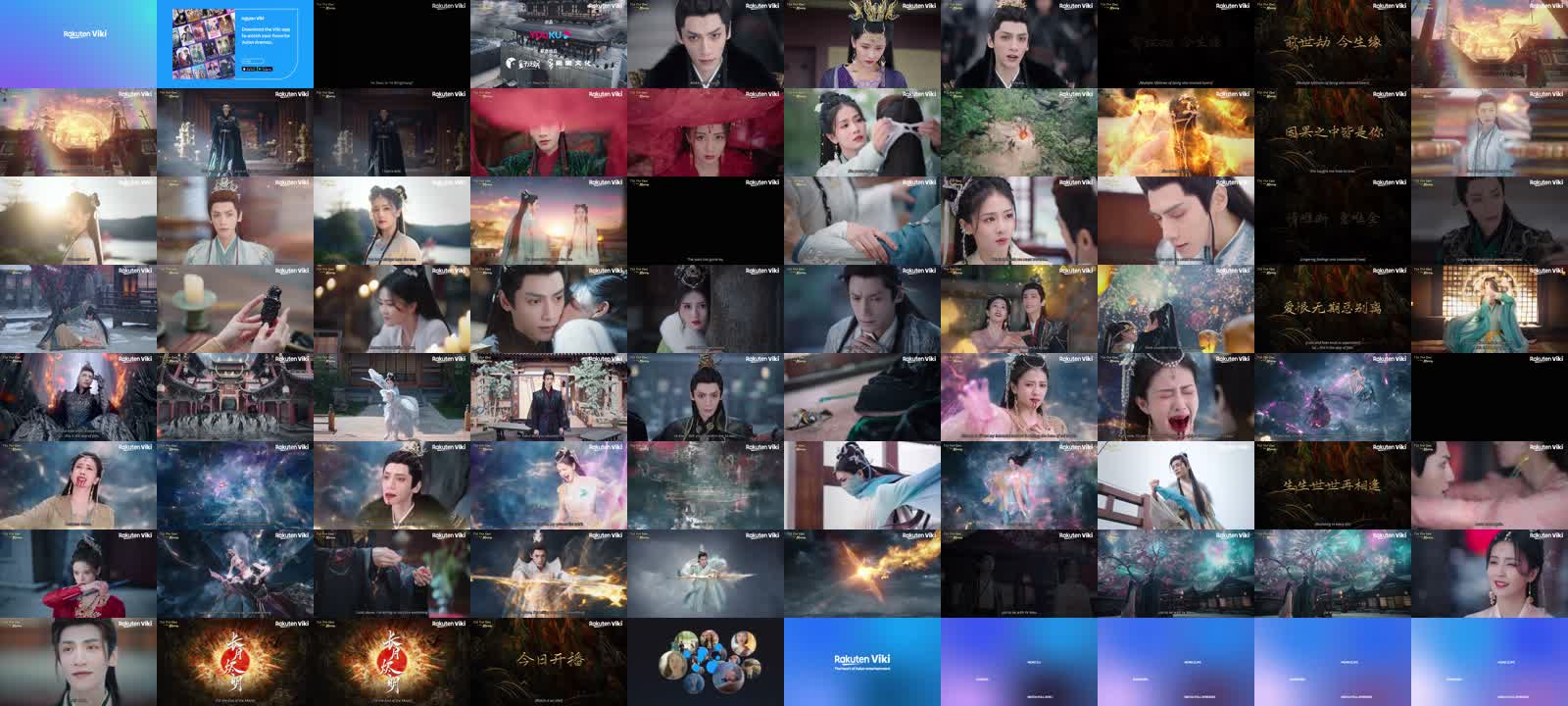Select the golden light burst frame
The height and width of the screenshot is (706, 1568).
click(x=862, y=574)
